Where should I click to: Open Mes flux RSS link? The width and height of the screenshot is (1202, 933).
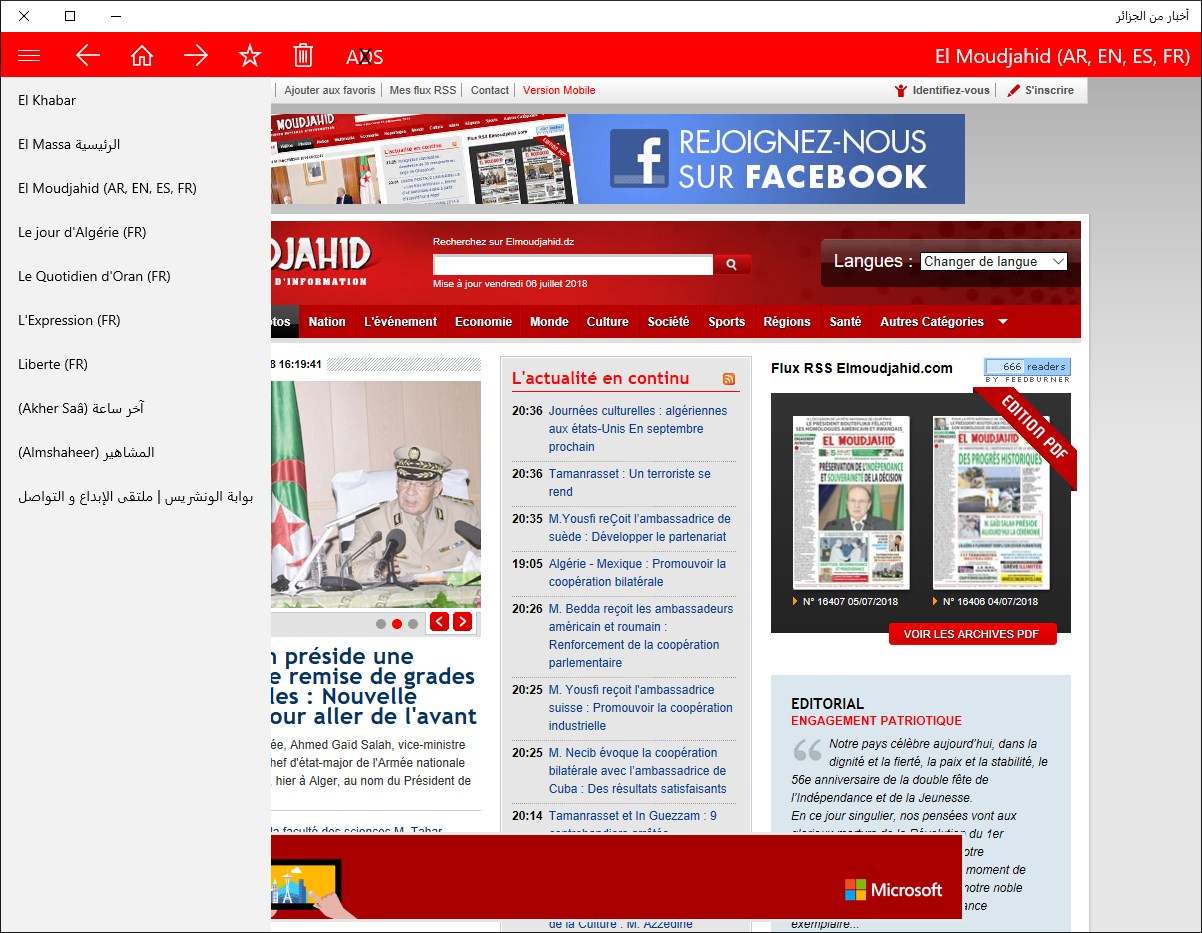[x=423, y=90]
